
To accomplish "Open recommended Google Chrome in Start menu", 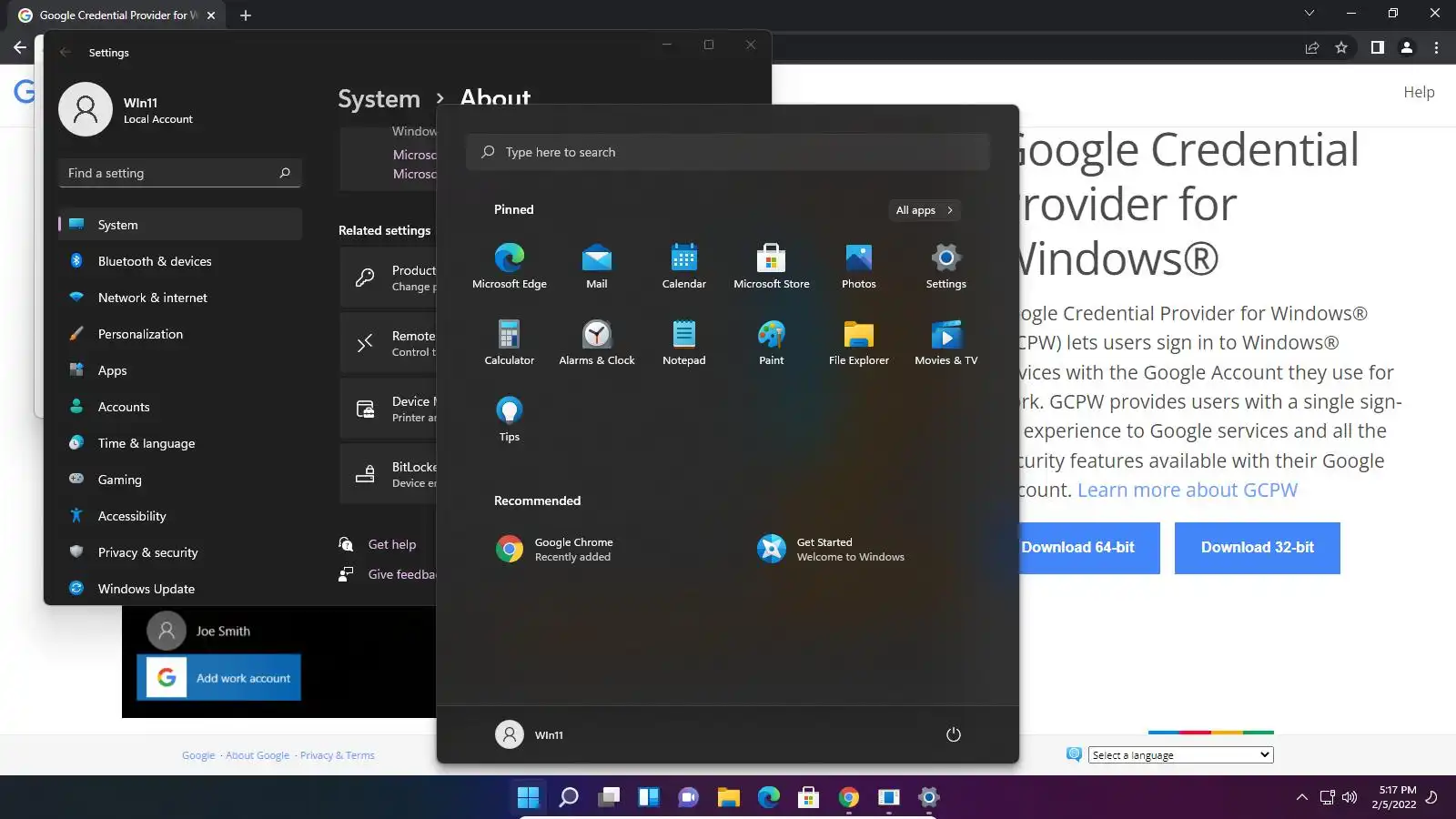I will pos(555,549).
